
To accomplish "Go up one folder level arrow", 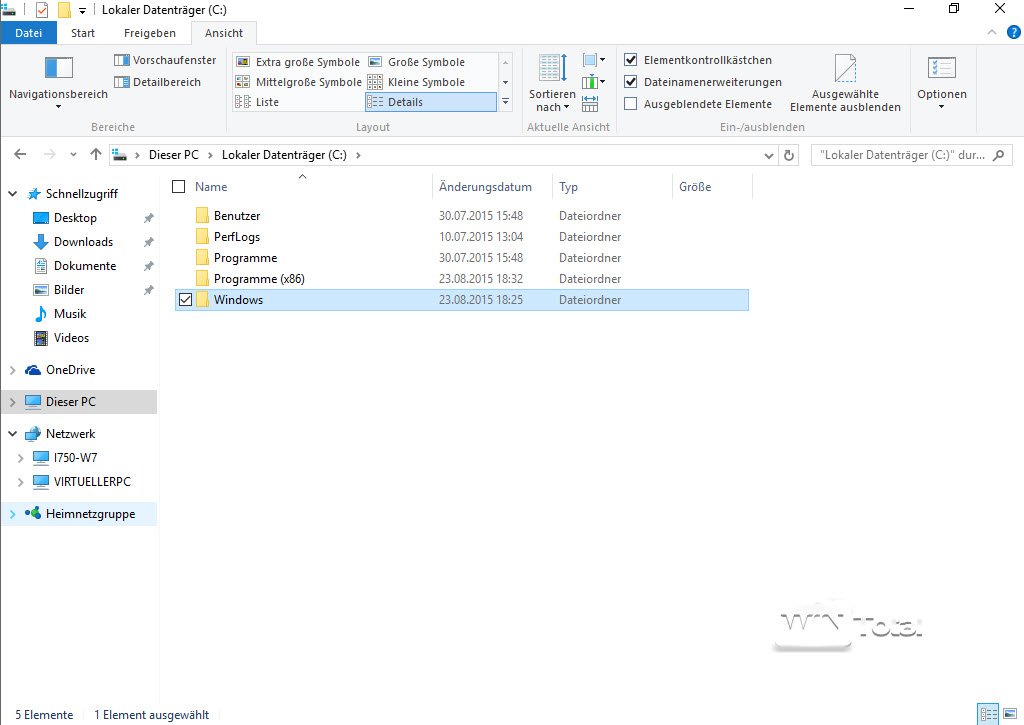I will pos(96,155).
